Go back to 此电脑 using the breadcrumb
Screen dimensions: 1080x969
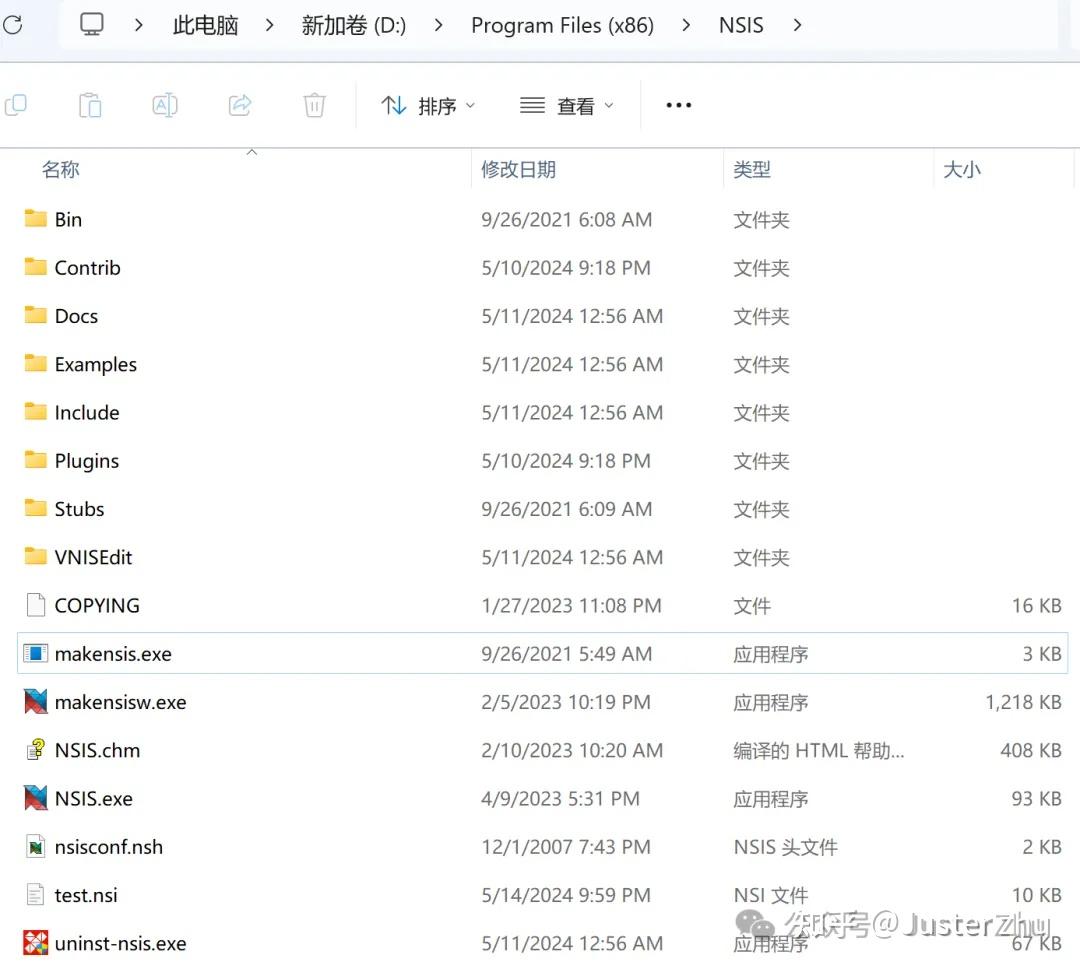(205, 25)
